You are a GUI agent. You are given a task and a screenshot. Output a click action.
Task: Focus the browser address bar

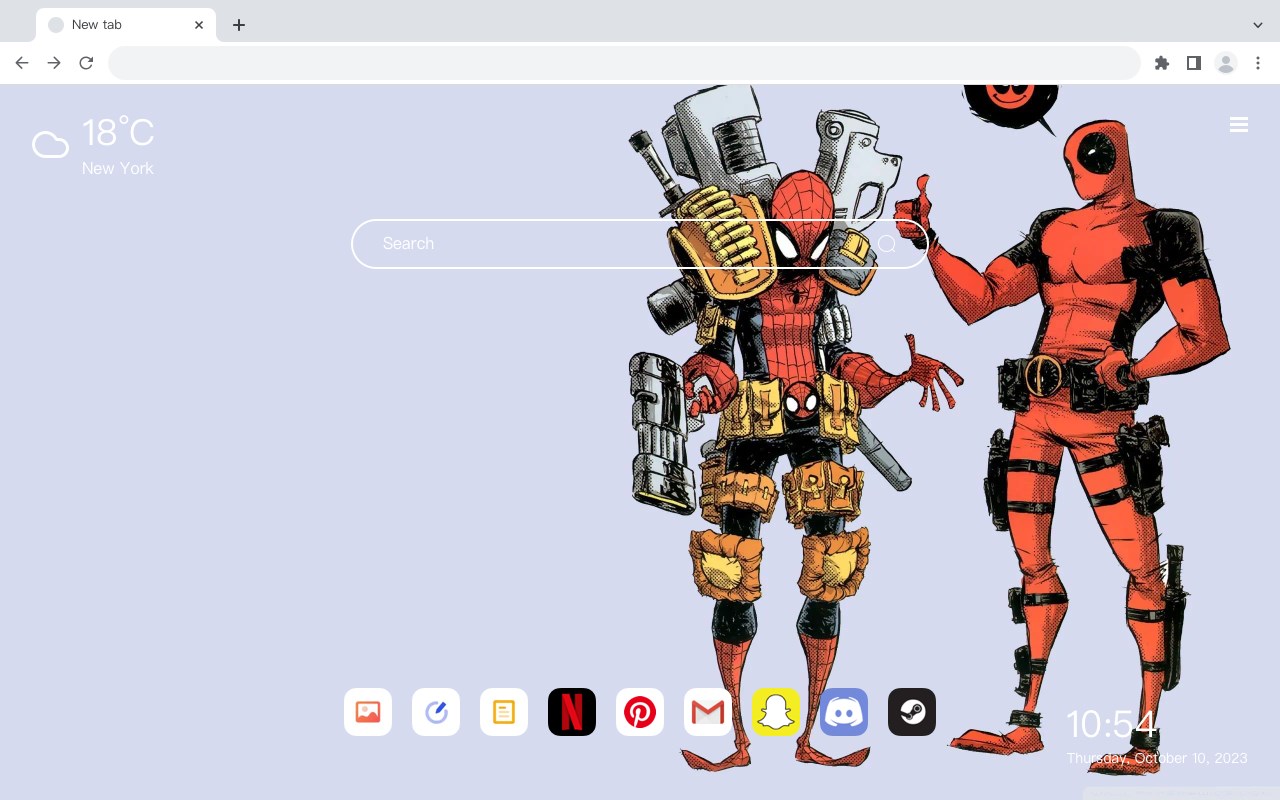[624, 63]
